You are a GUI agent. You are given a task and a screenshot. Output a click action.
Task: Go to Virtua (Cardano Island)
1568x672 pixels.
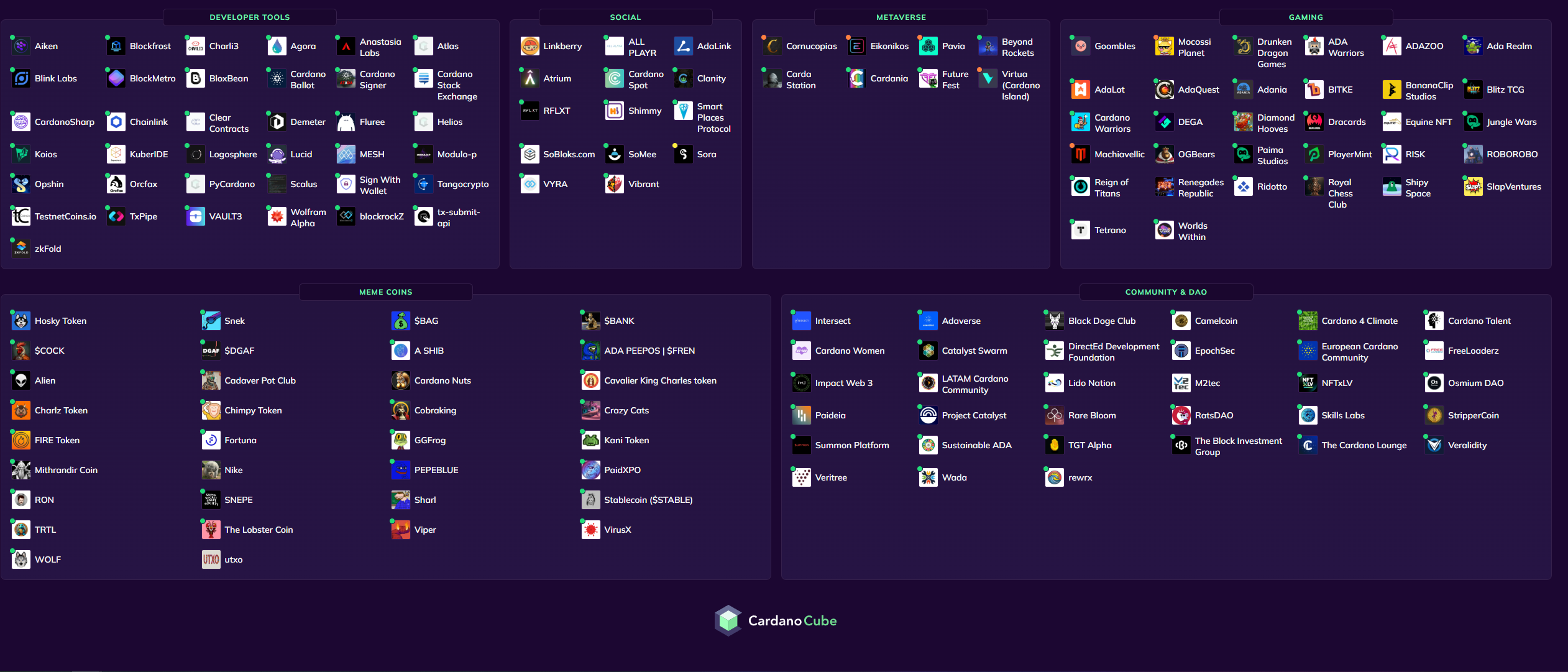point(1020,85)
